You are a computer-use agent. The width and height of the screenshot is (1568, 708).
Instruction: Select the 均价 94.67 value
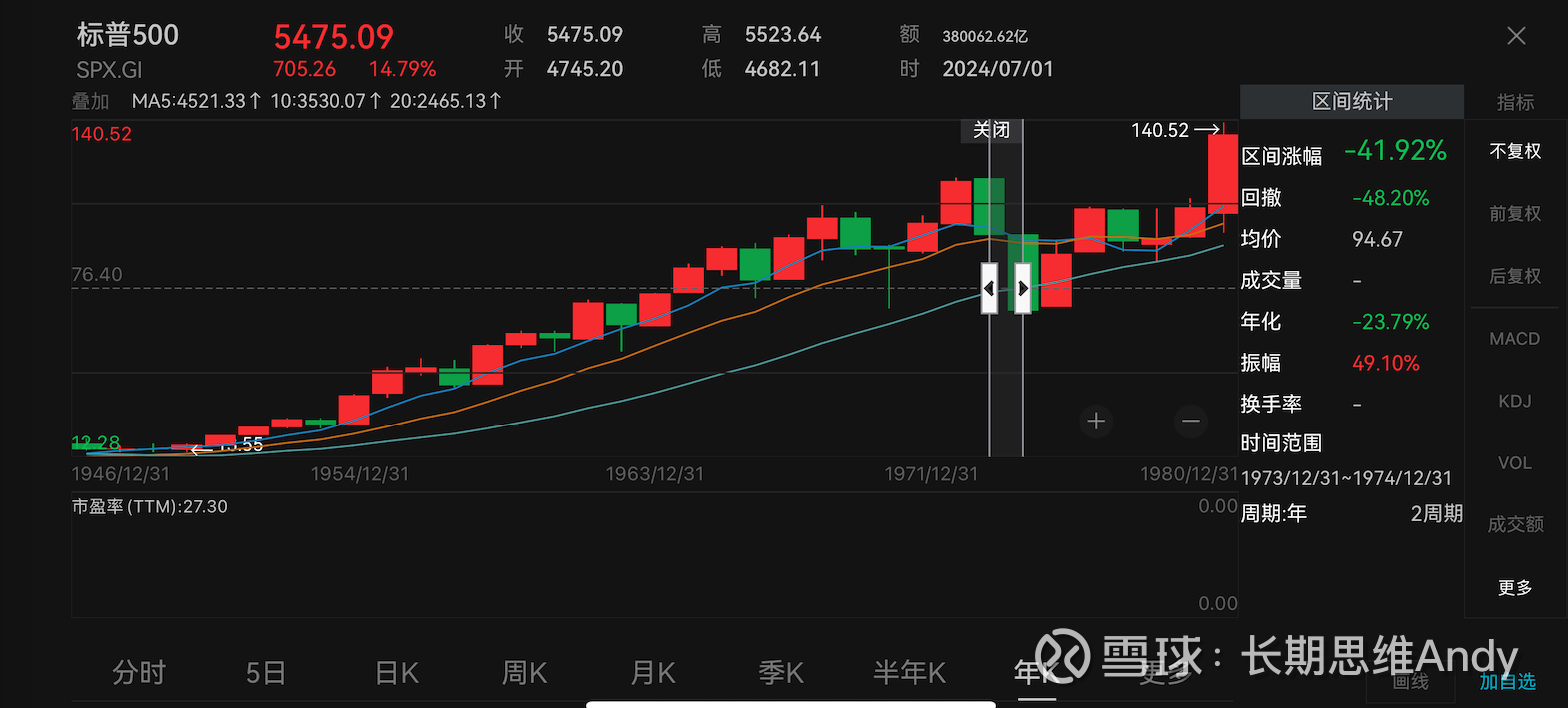pyautogui.click(x=1378, y=239)
